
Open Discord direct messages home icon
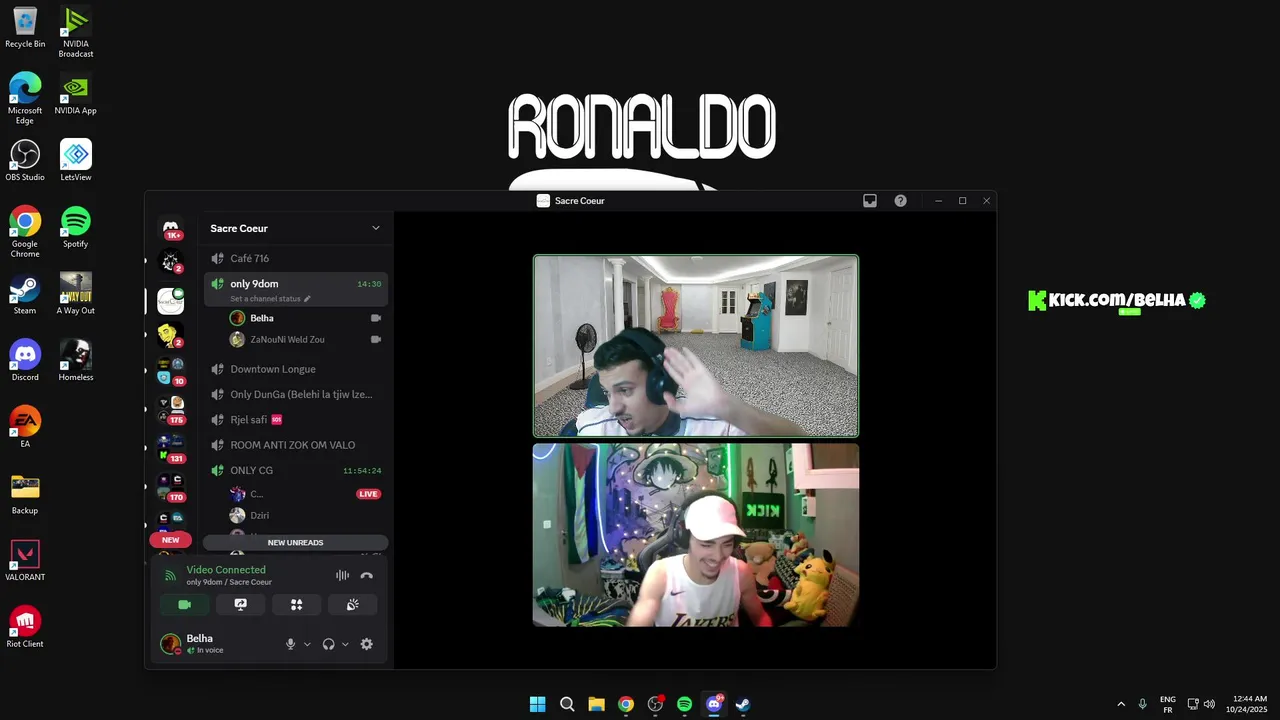(171, 228)
